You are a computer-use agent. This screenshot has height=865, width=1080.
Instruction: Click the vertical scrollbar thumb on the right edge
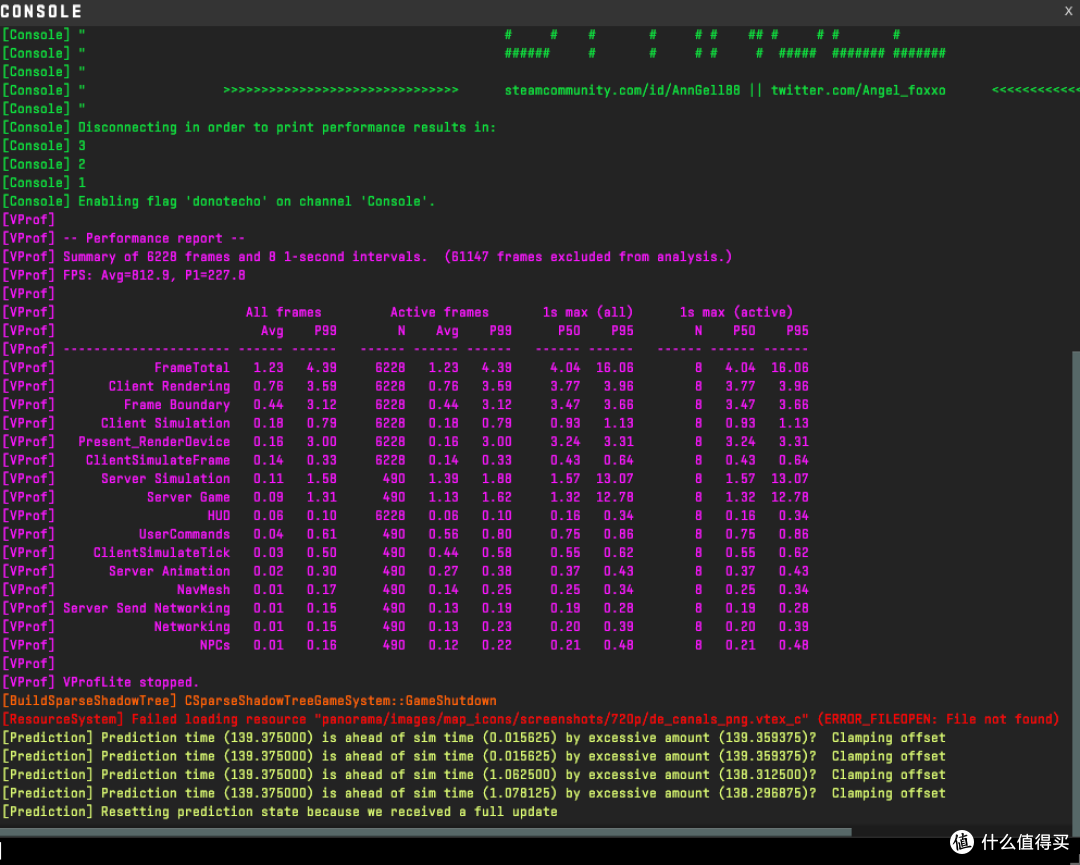click(1075, 587)
